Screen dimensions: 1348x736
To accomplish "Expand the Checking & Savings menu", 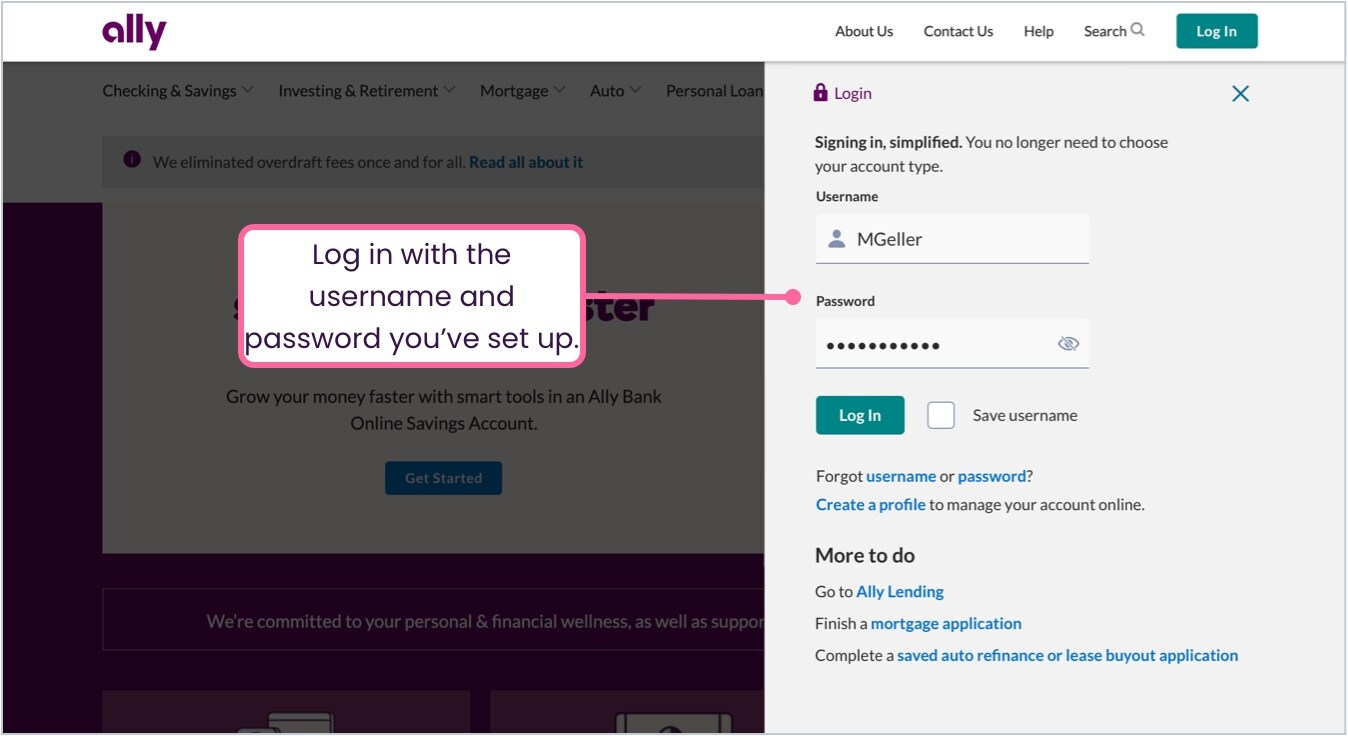I will tap(178, 91).
